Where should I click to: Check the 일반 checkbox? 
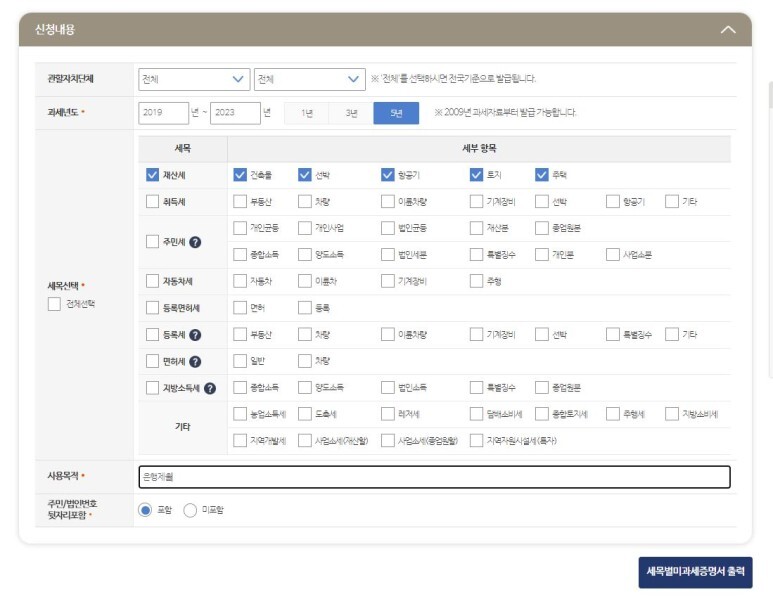point(240,361)
